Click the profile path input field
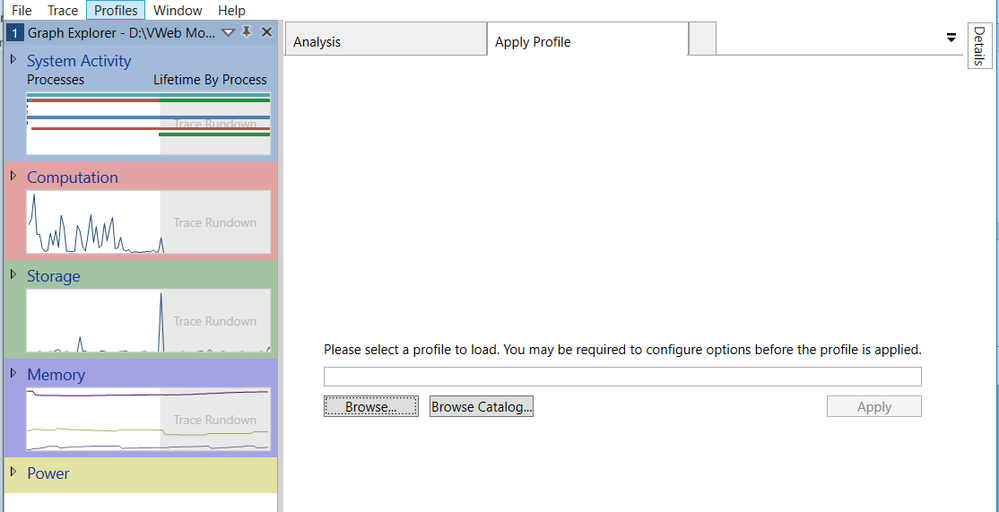The width and height of the screenshot is (999, 512). [x=622, y=376]
